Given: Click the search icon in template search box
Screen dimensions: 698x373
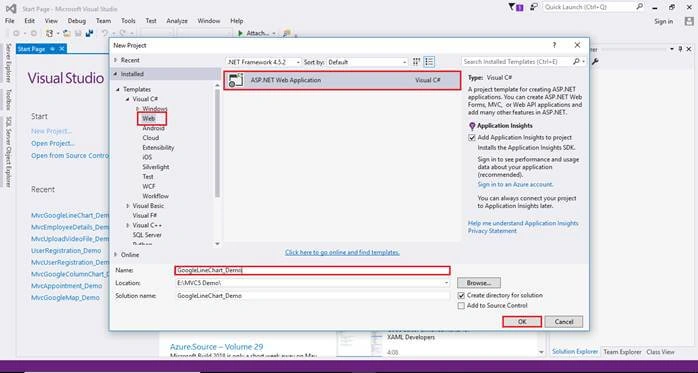Looking at the screenshot, I should (576, 61).
